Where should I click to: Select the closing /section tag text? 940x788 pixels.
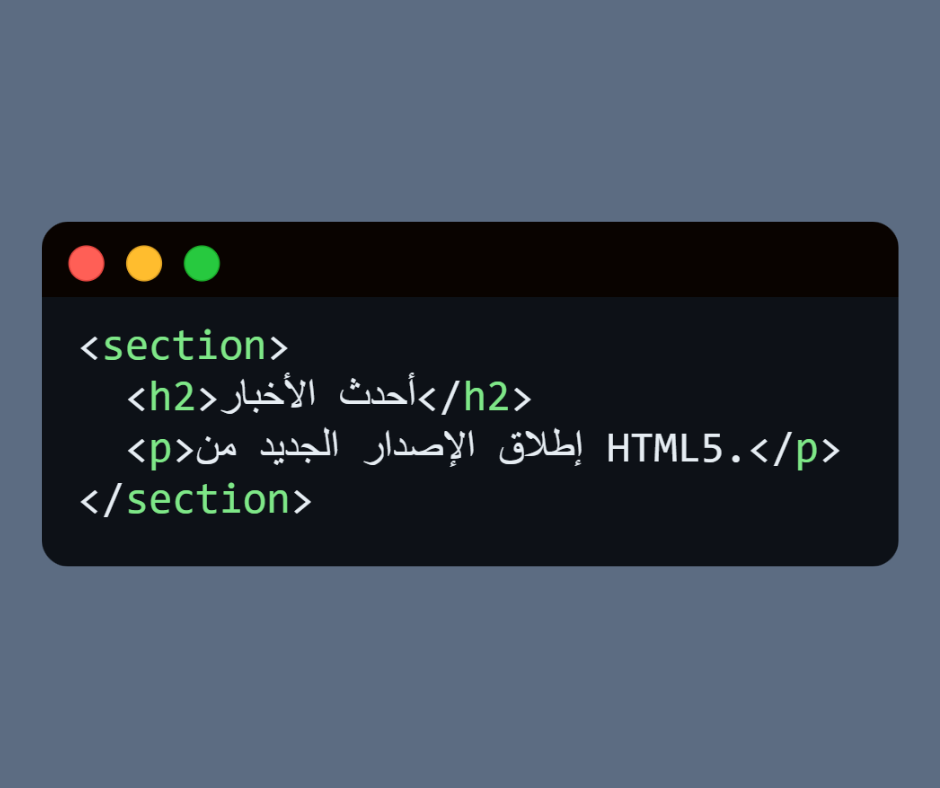tap(196, 500)
